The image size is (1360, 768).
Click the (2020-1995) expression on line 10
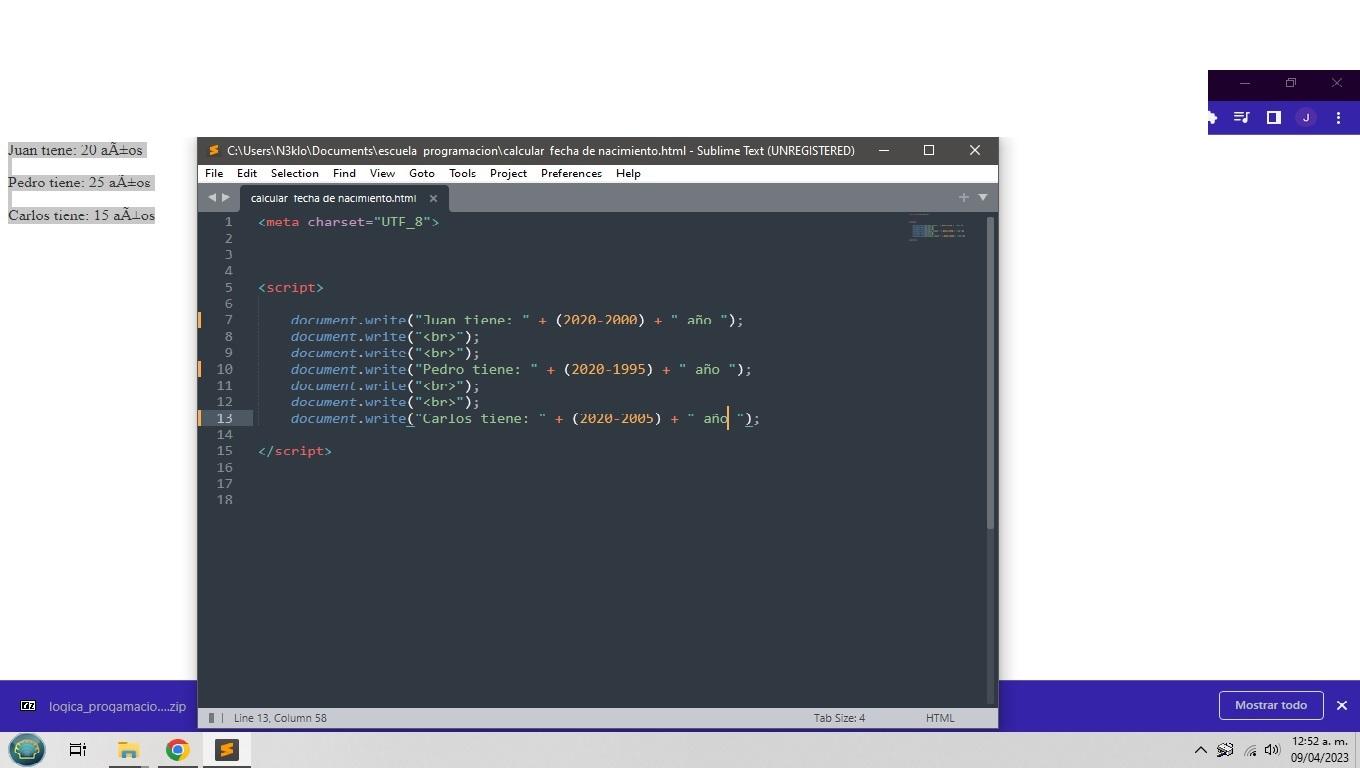[608, 369]
